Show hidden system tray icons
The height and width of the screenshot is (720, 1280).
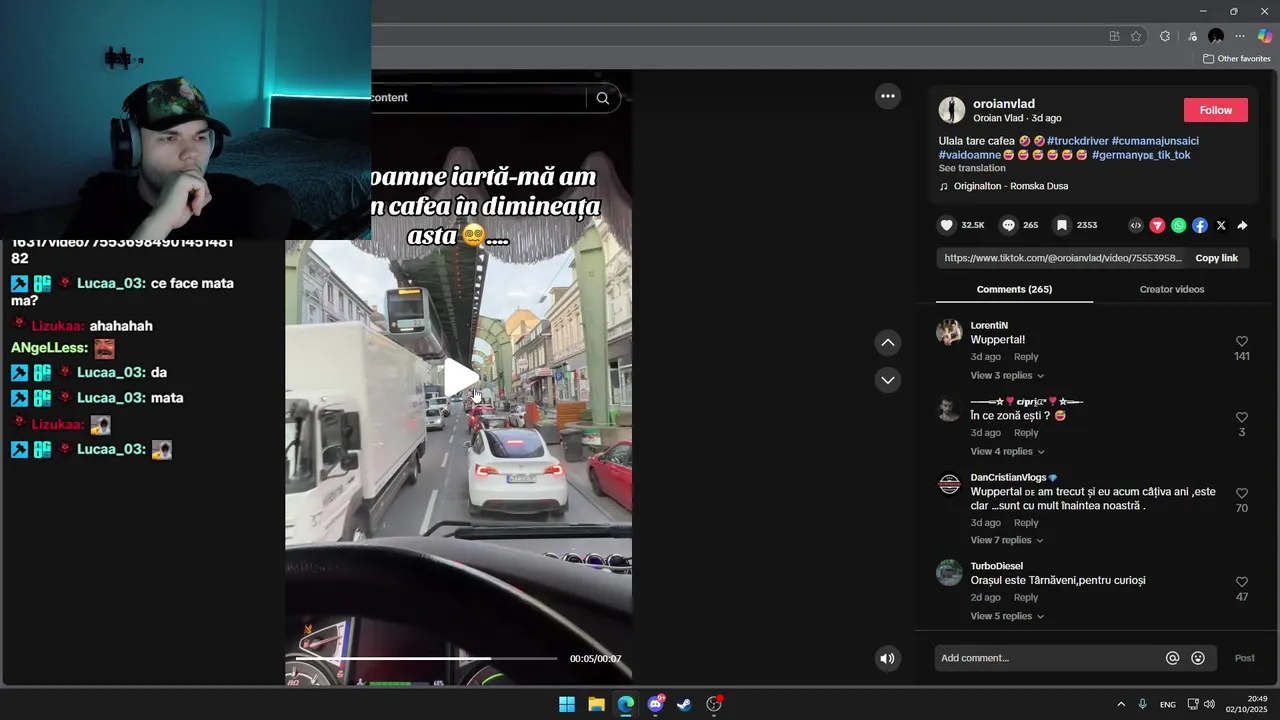pos(1121,704)
